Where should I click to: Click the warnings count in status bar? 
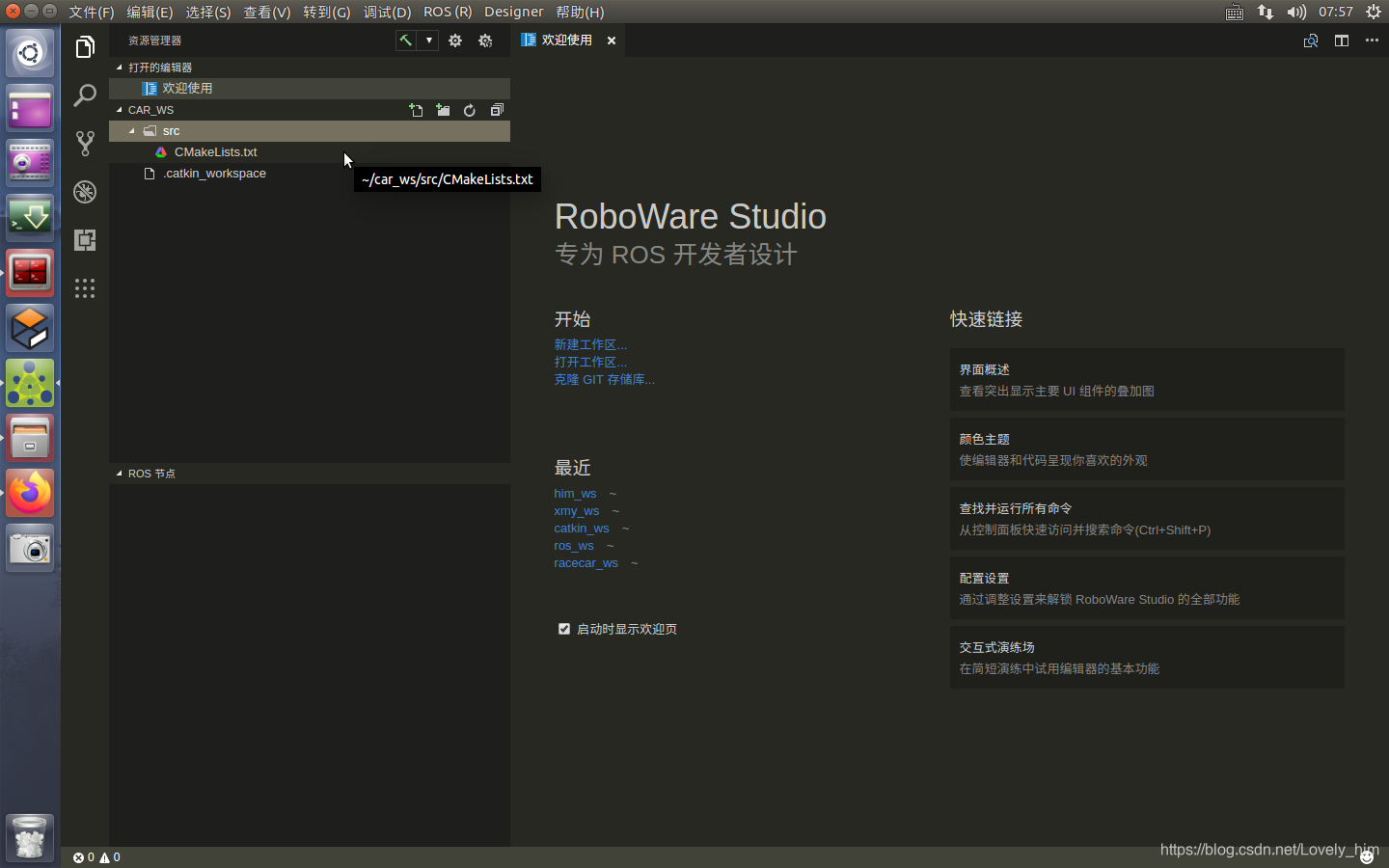(x=110, y=857)
